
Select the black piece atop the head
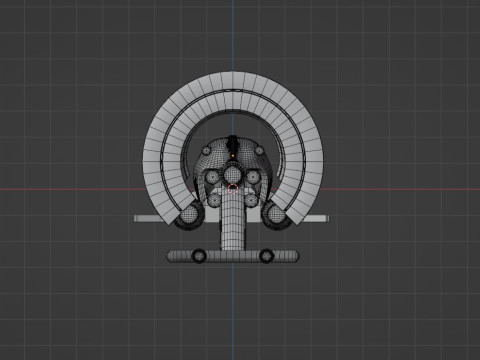[233, 144]
